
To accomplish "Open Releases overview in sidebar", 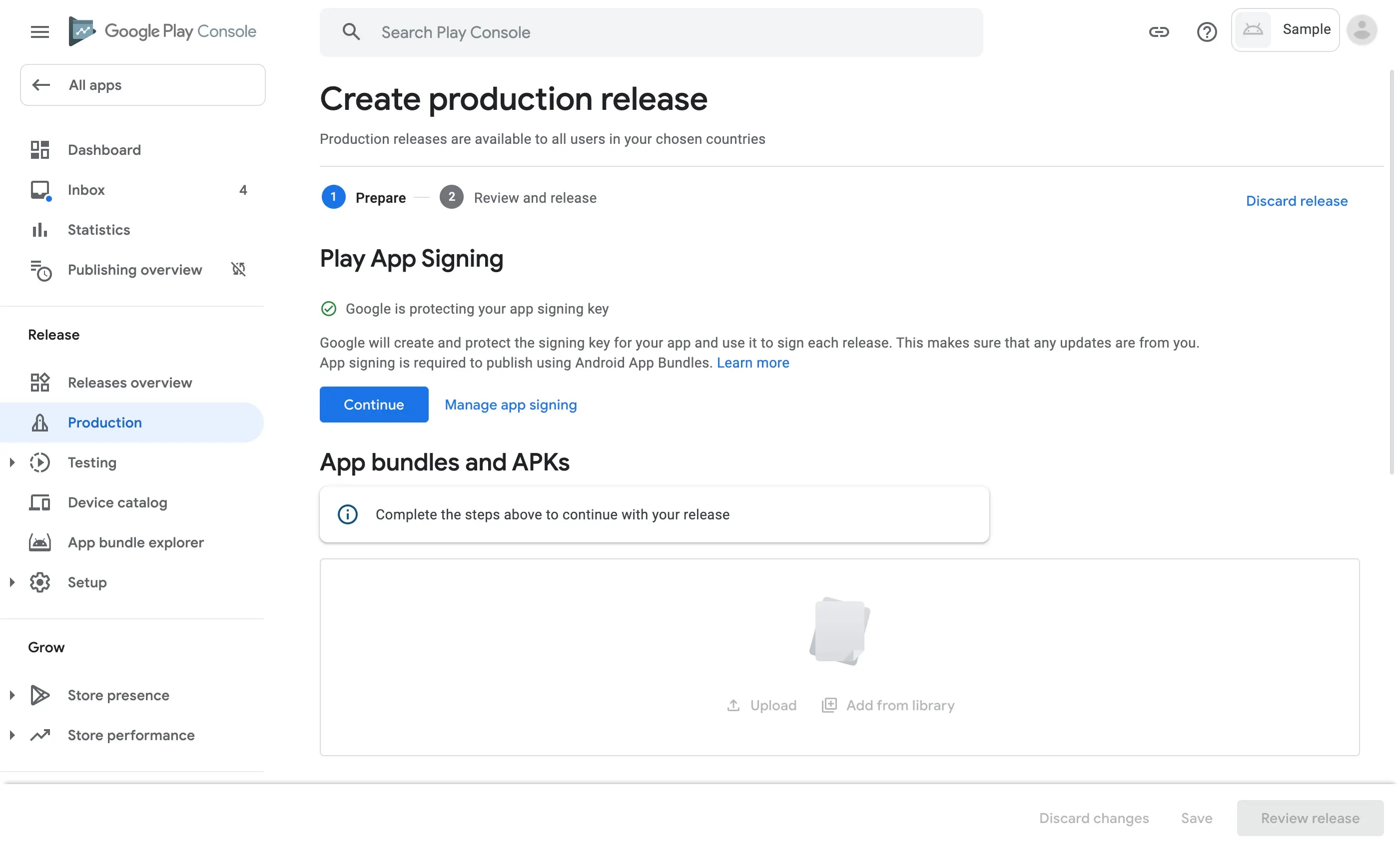I will point(129,383).
